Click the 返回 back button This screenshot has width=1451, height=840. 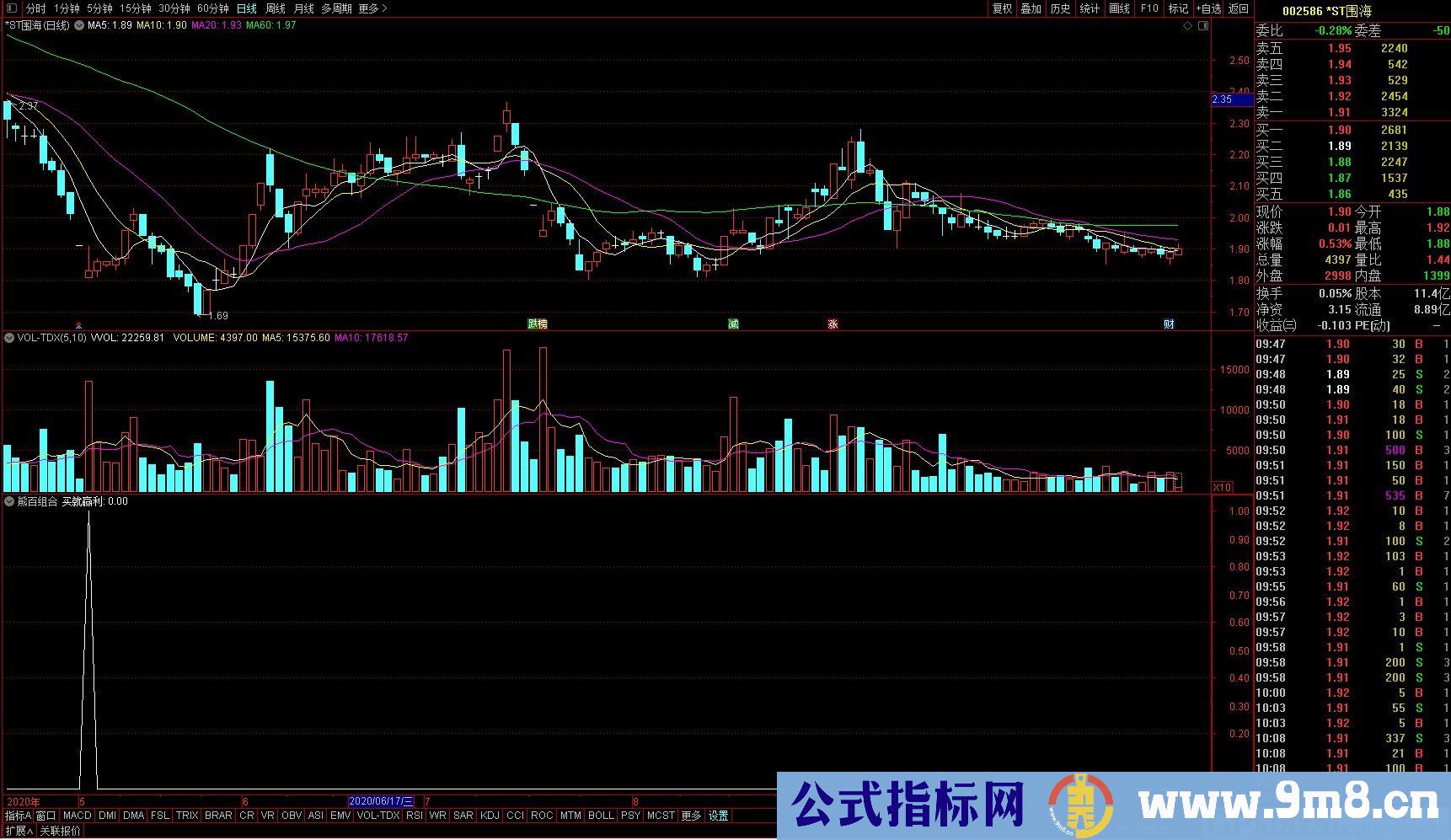coord(1239,8)
